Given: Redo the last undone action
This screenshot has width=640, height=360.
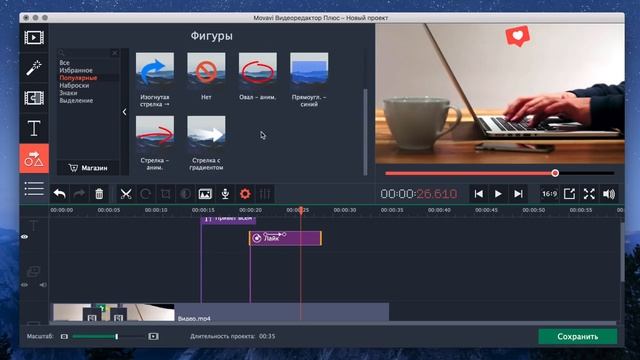Looking at the screenshot, I should [79, 194].
